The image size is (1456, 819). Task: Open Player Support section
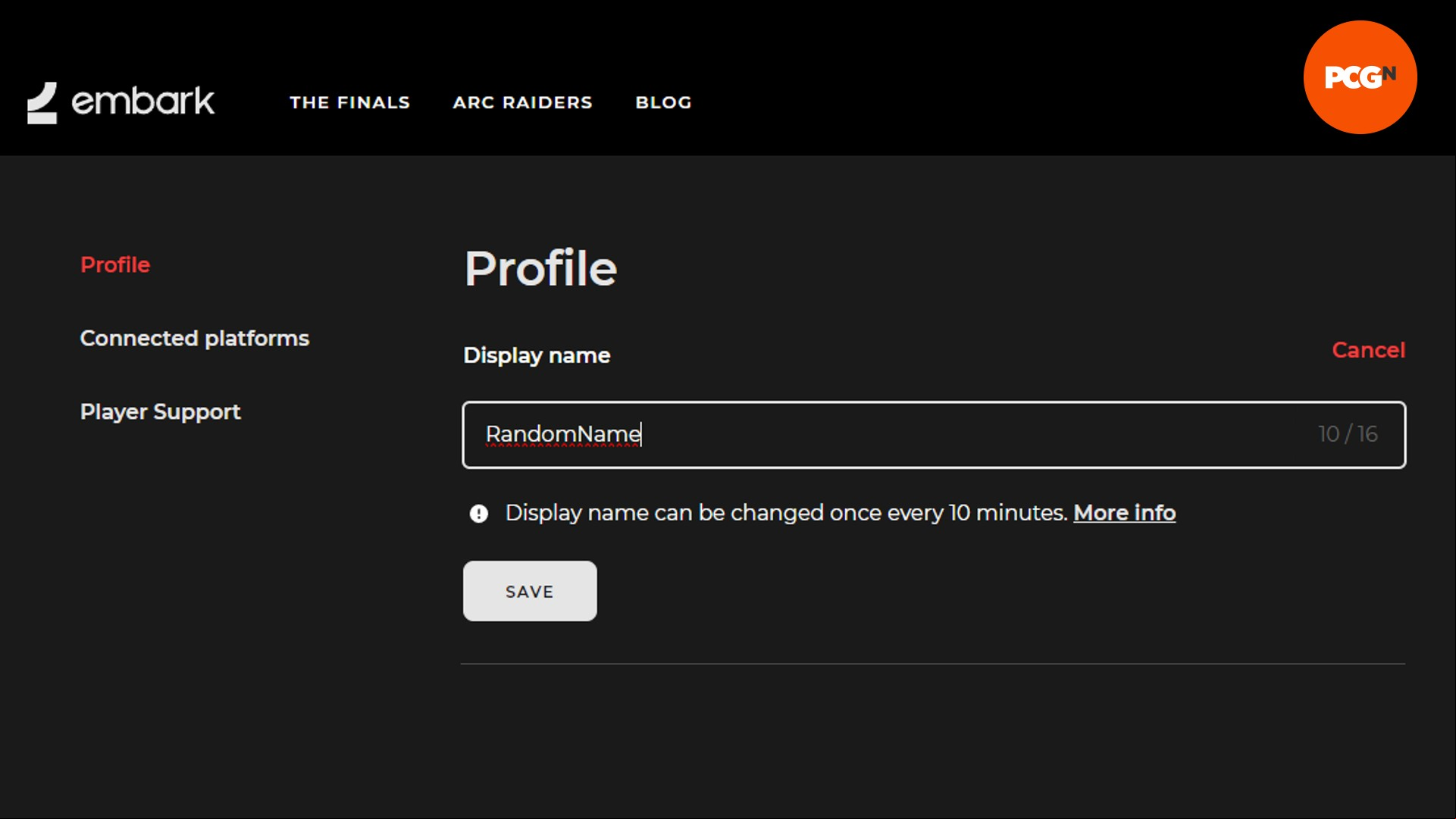click(x=161, y=411)
